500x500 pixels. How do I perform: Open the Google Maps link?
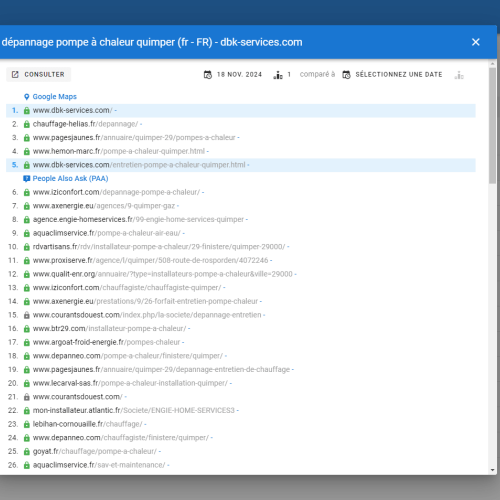[55, 96]
